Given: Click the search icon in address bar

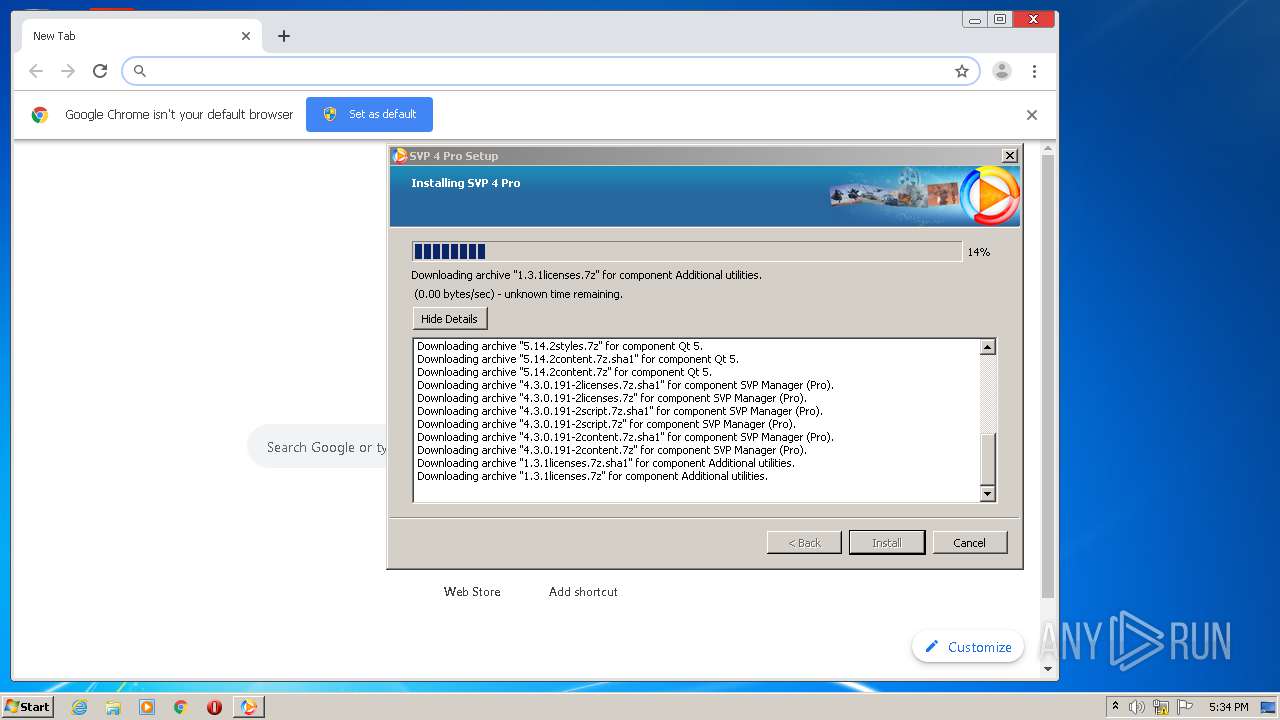Looking at the screenshot, I should point(140,71).
